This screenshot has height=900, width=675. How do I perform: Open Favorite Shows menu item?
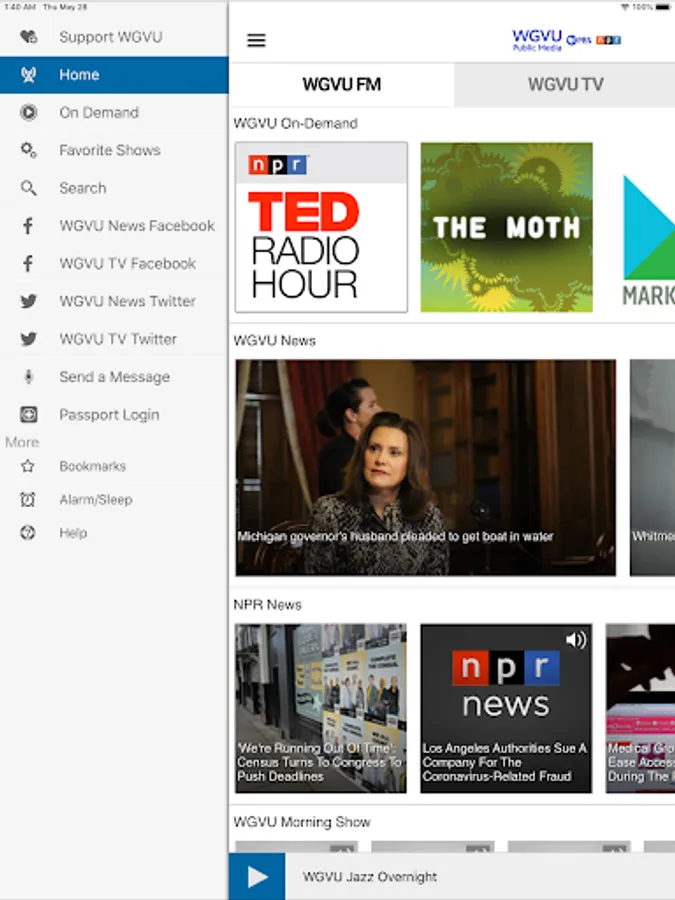[x=114, y=150]
